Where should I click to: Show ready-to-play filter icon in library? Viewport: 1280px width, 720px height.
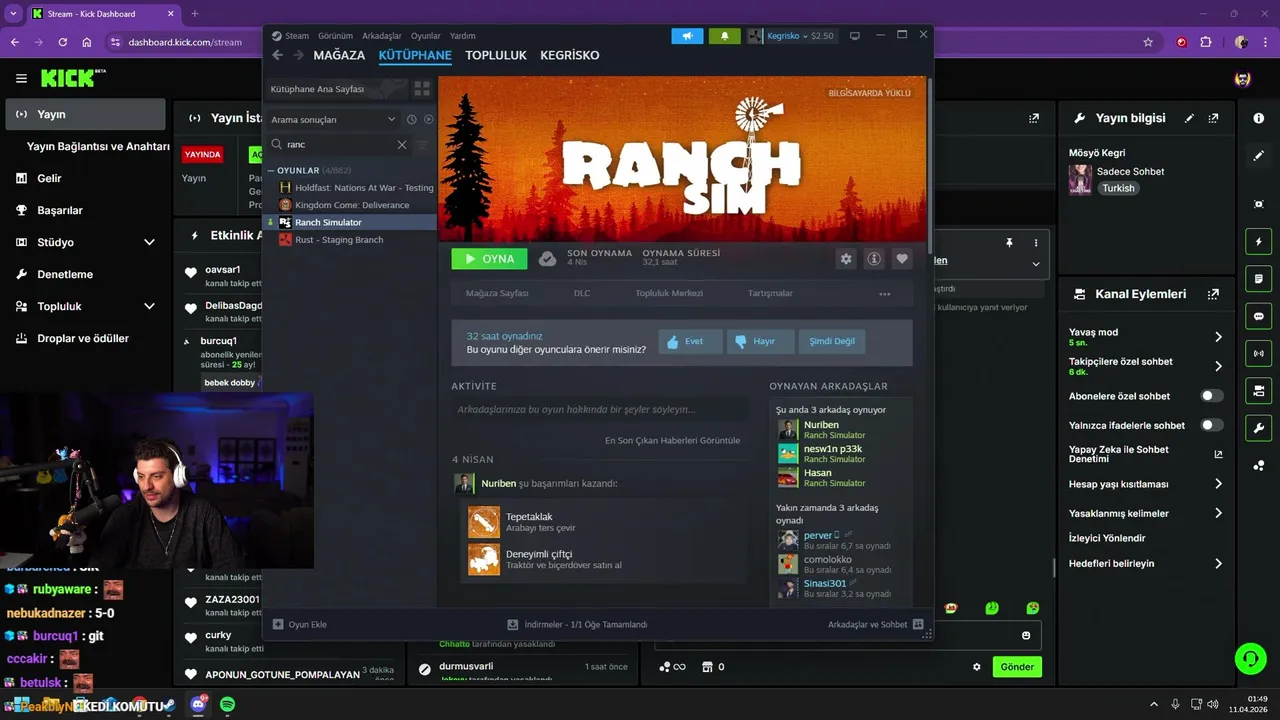click(x=428, y=119)
